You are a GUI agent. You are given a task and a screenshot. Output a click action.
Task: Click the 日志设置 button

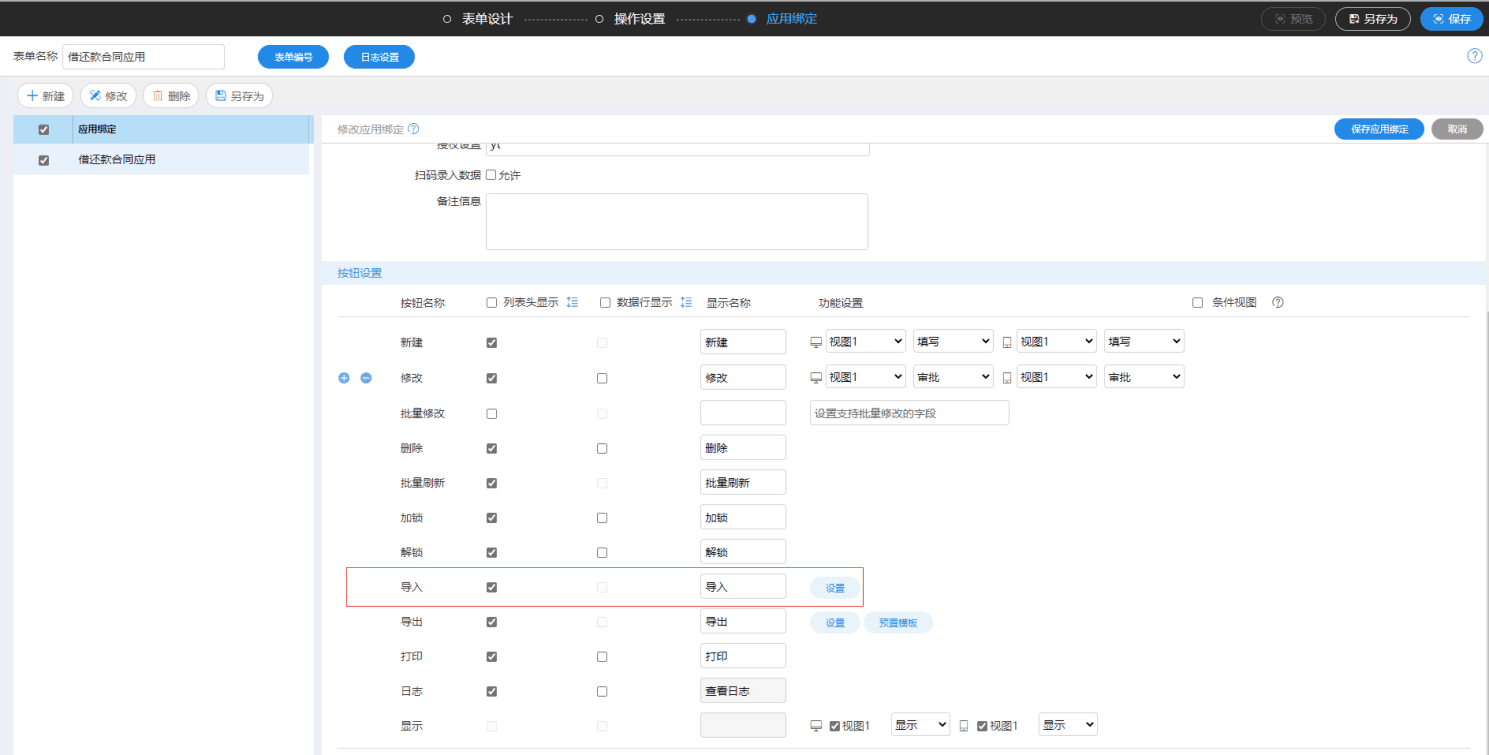point(379,57)
